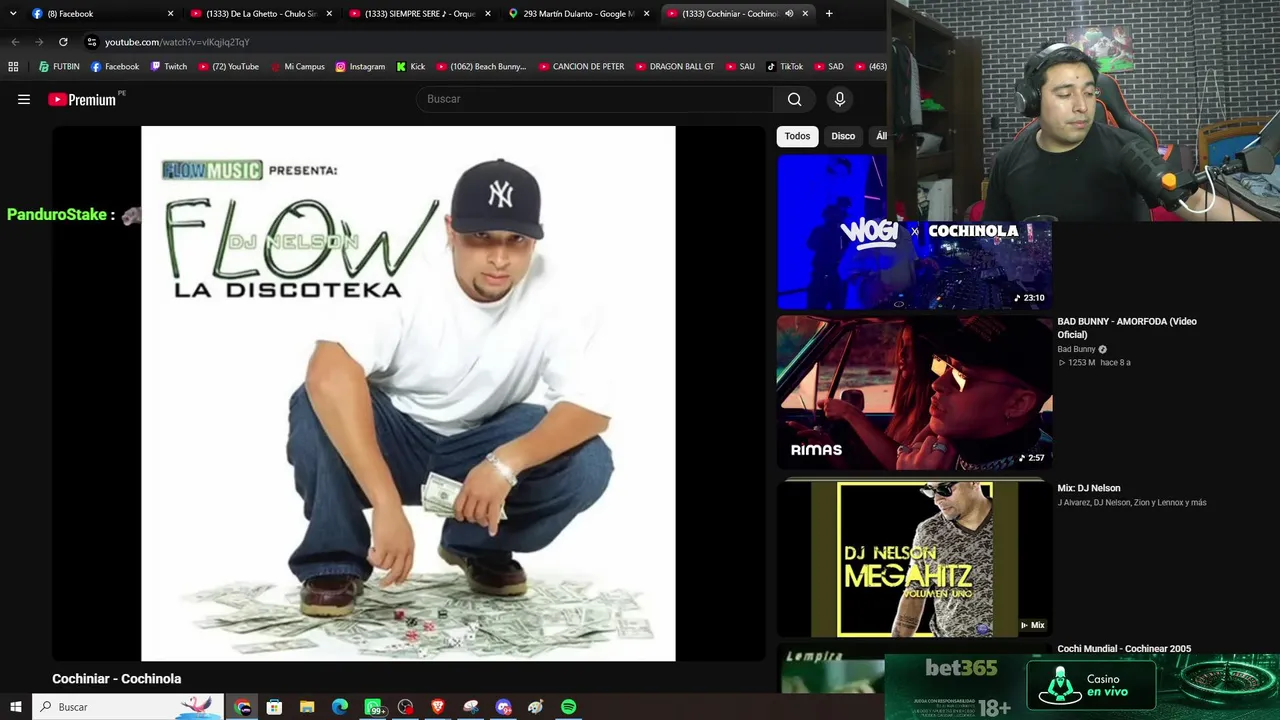Close the SIEMPRE SERE tab
Screen dimensions: 1280x720
tap(488, 13)
